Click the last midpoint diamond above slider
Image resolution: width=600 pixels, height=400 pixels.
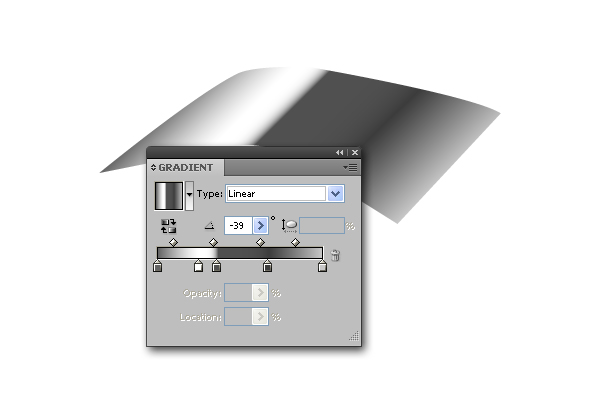click(x=295, y=242)
